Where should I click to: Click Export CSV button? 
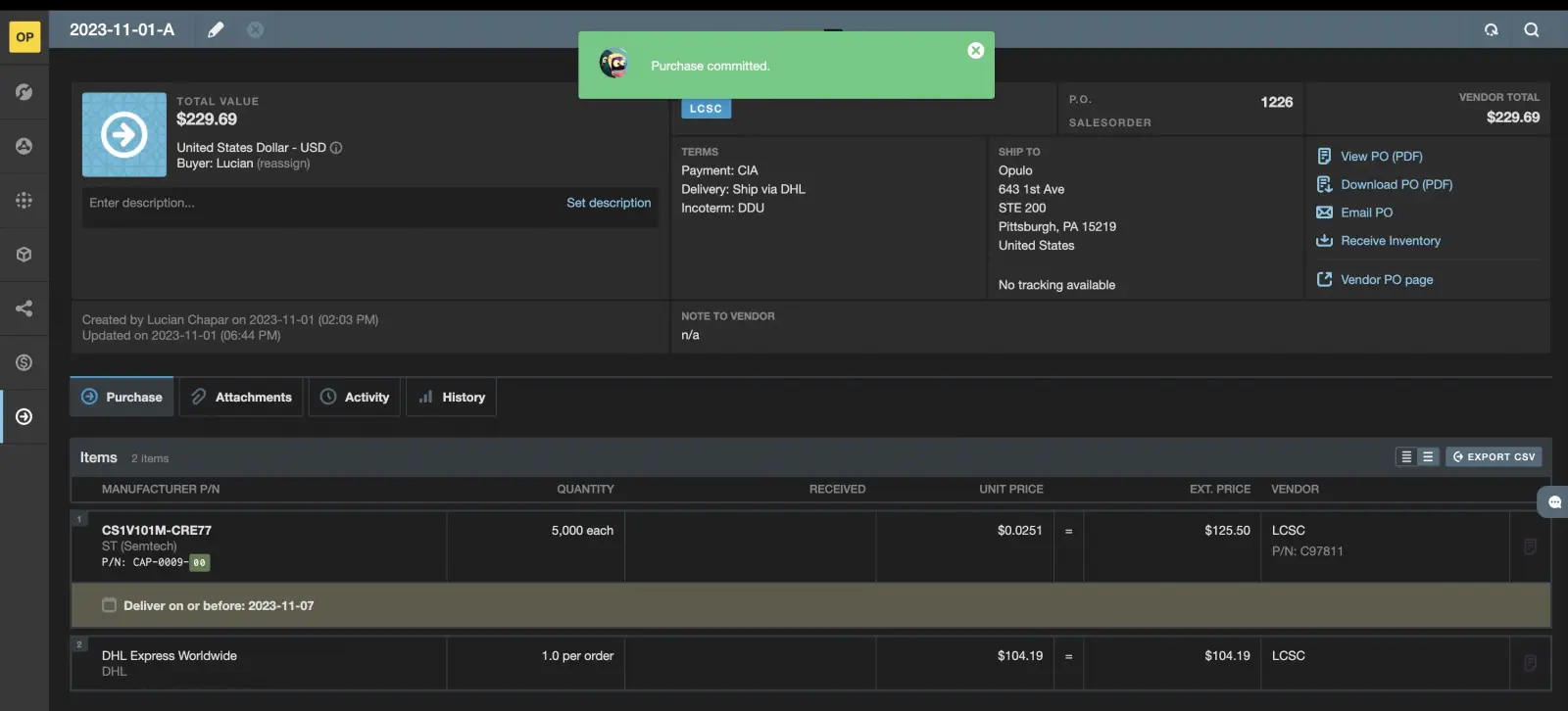pyautogui.click(x=1494, y=456)
